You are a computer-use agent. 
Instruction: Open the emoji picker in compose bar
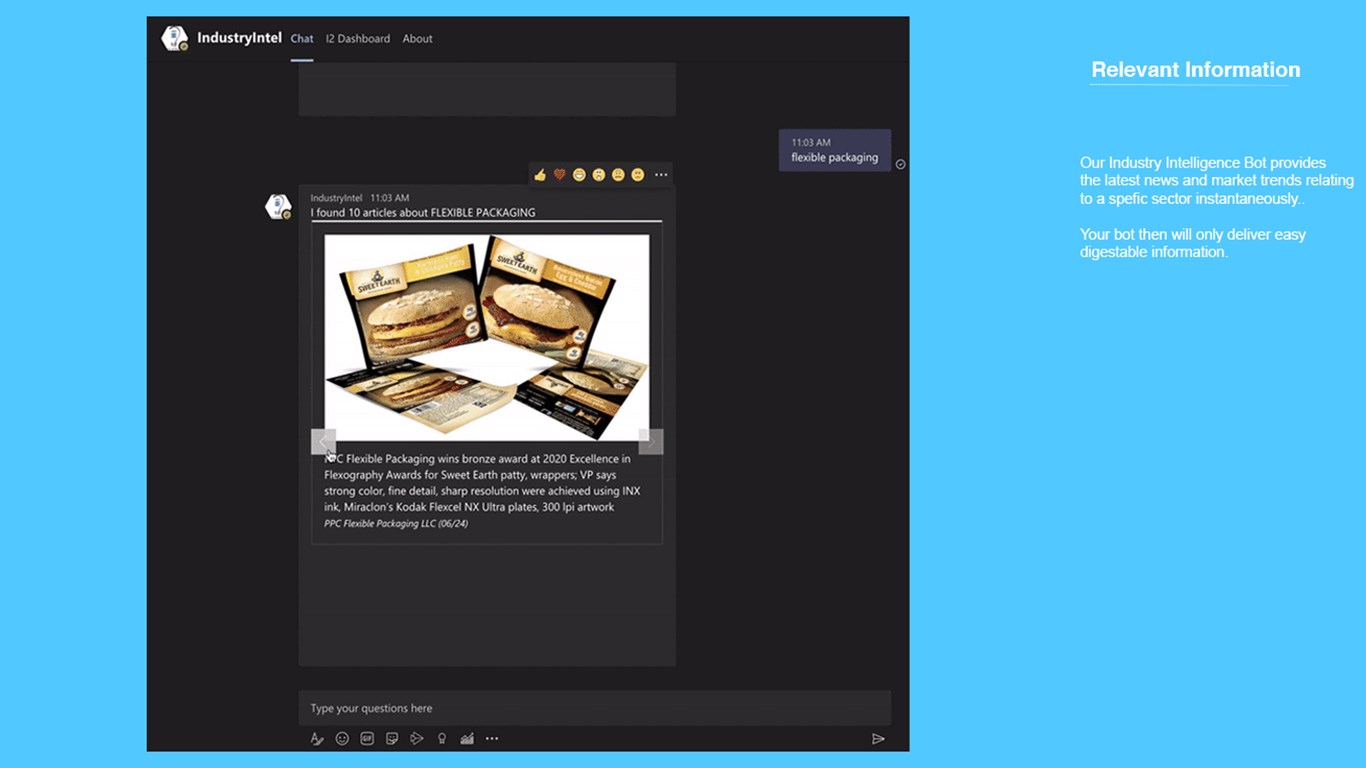click(342, 739)
